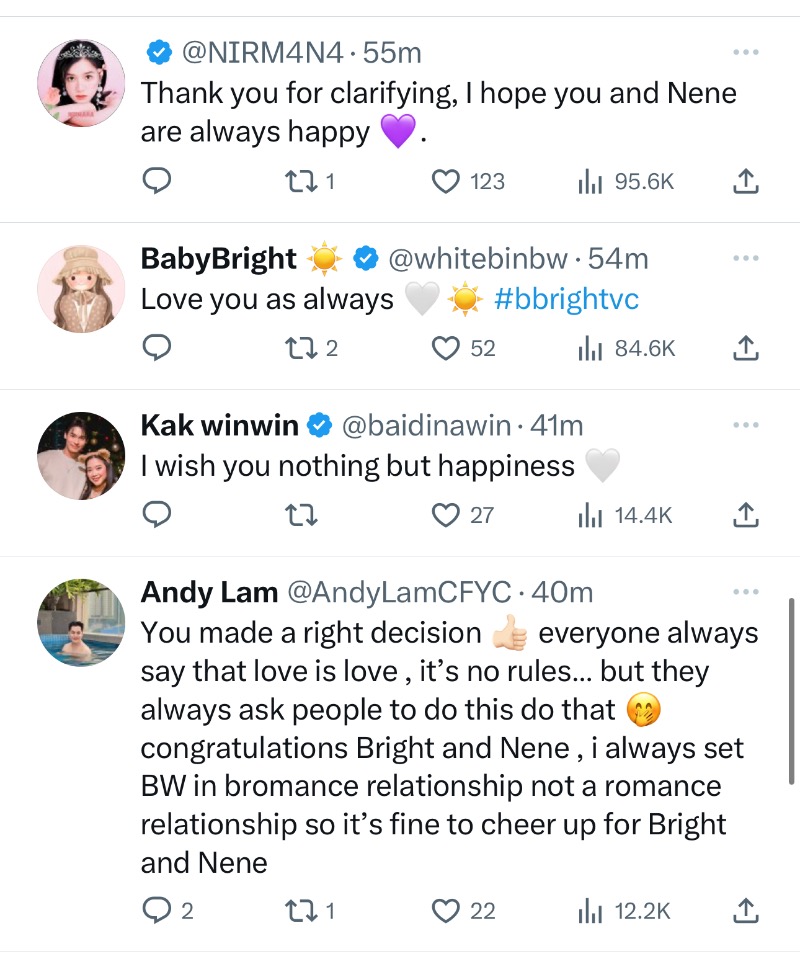Open more options on BabyBright's tweet
Viewport: 800px width, 959px height.
[745, 259]
